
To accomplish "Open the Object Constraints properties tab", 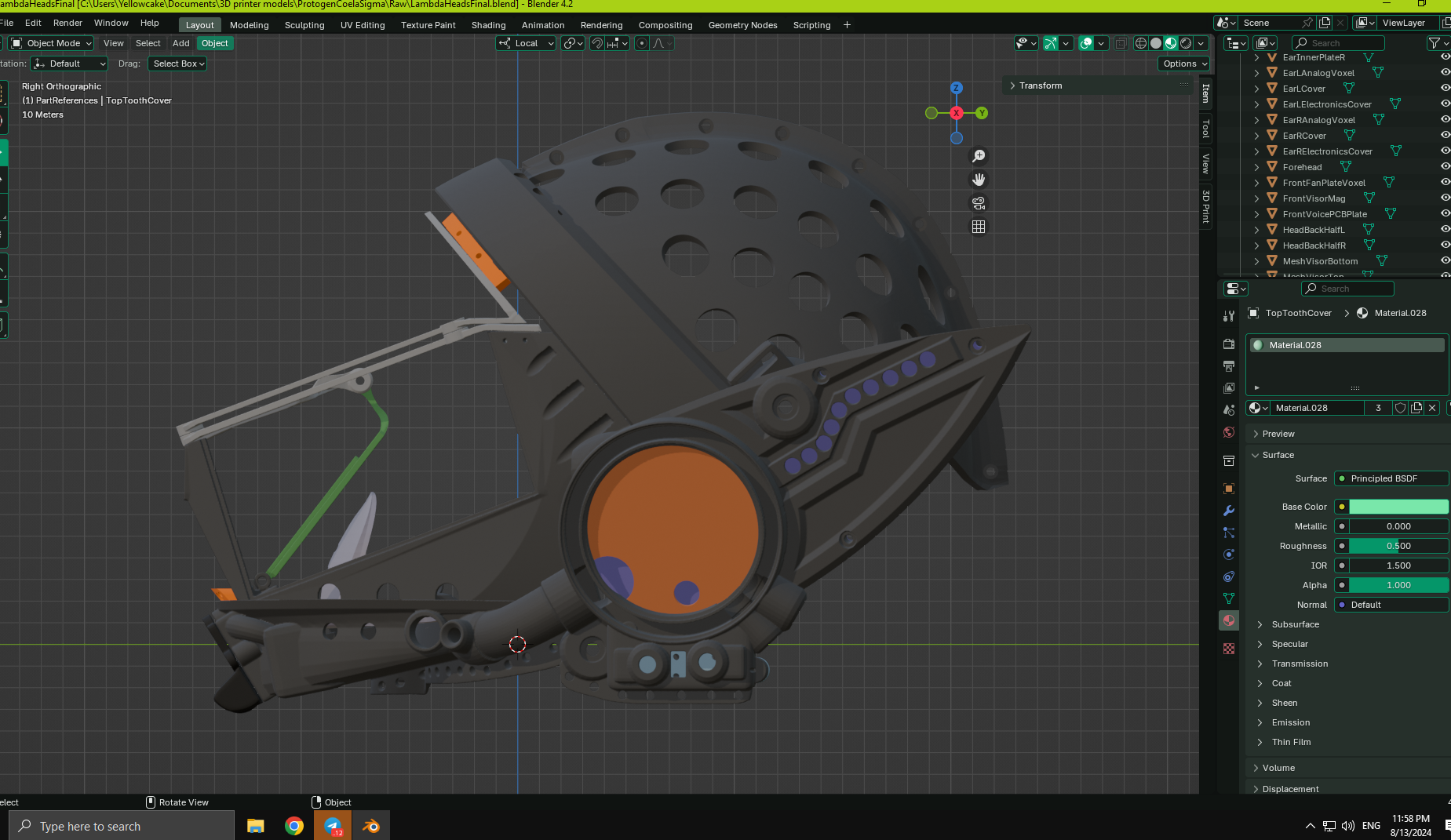I will click(1229, 576).
